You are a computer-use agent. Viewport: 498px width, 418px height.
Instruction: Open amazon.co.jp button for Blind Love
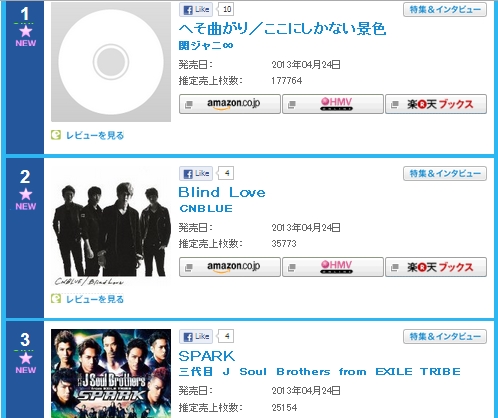(230, 267)
